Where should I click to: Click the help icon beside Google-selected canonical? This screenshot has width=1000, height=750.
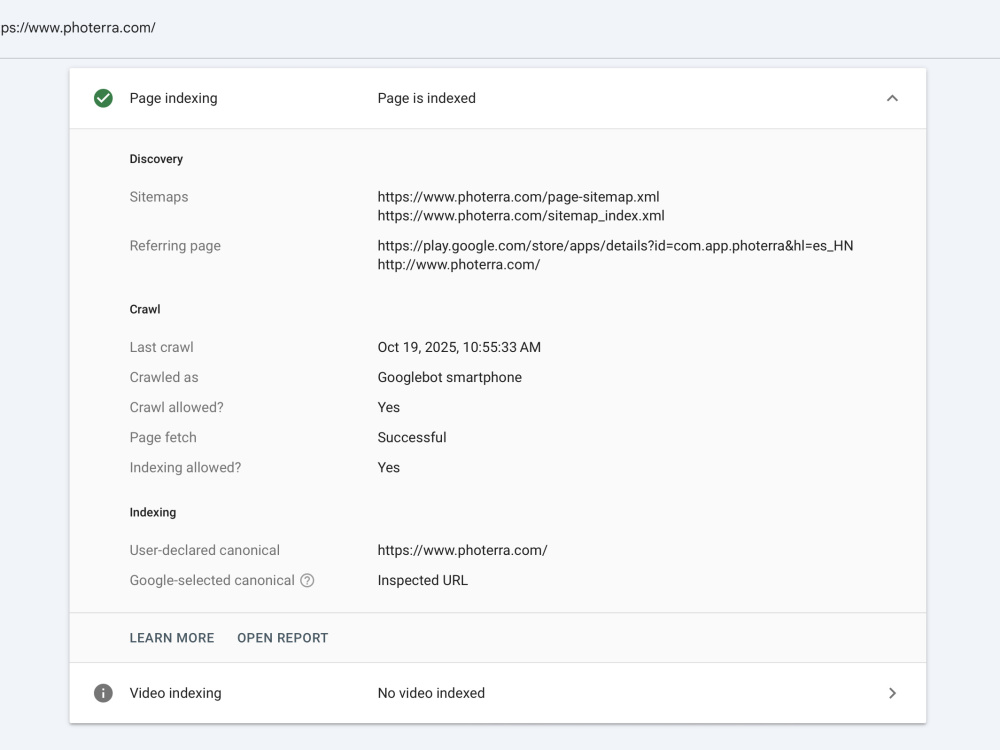click(307, 580)
